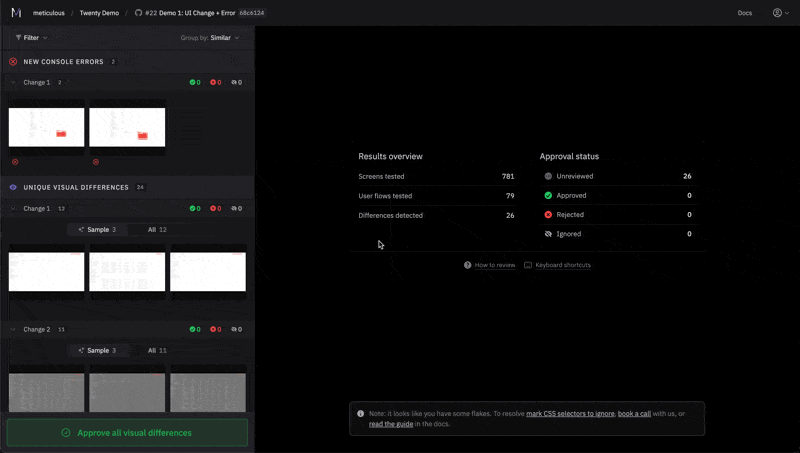Image resolution: width=800 pixels, height=453 pixels.
Task: Open third grey thumbnail in Change 2
Action: click(x=208, y=389)
